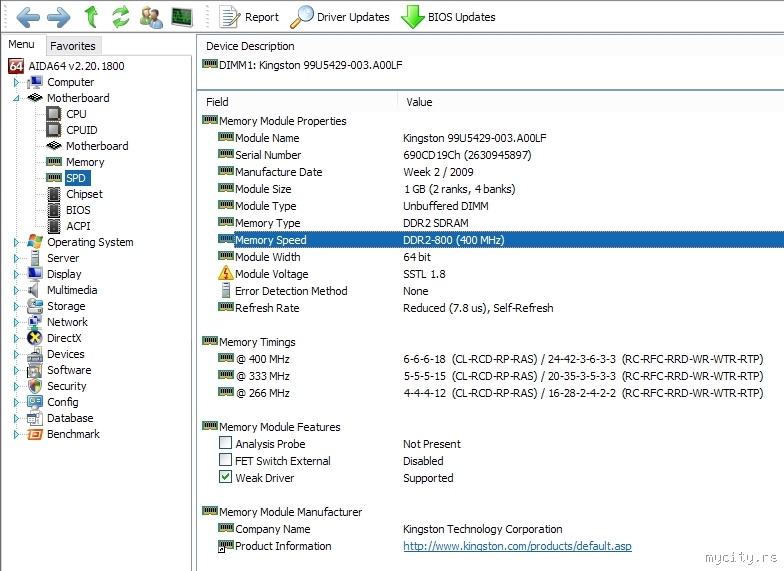Click the Server tower icon
Screen dimensions: 784x571
click(35, 258)
